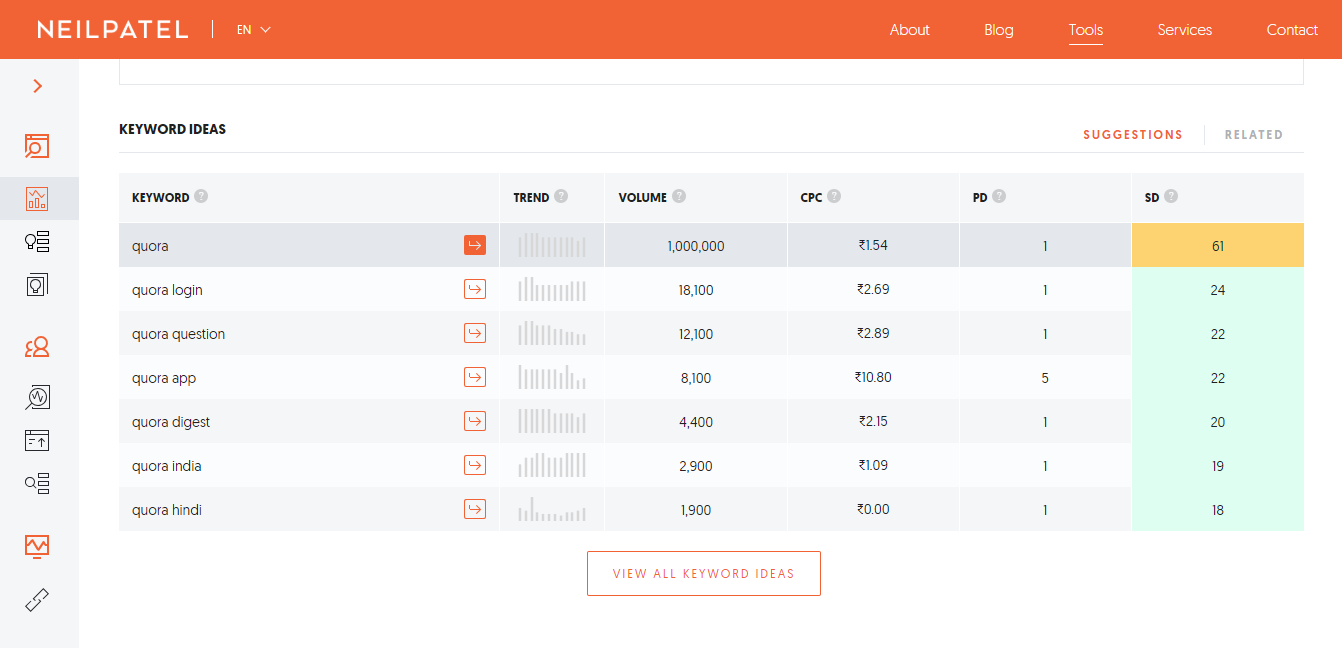Click the CPC value ₹0.00
Viewport: 1342px width, 648px height.
point(873,509)
